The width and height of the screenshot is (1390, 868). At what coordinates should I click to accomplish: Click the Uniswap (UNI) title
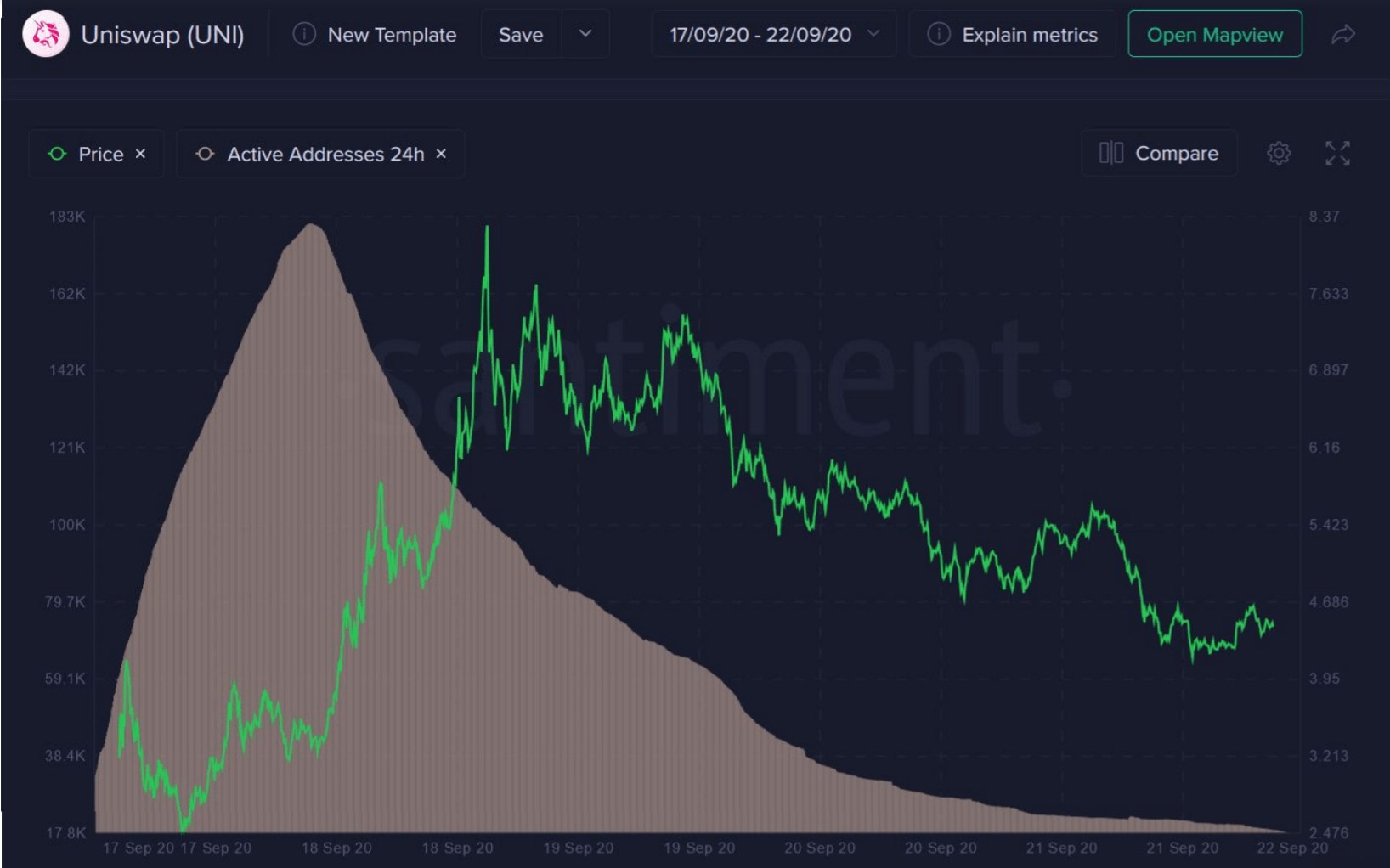162,35
